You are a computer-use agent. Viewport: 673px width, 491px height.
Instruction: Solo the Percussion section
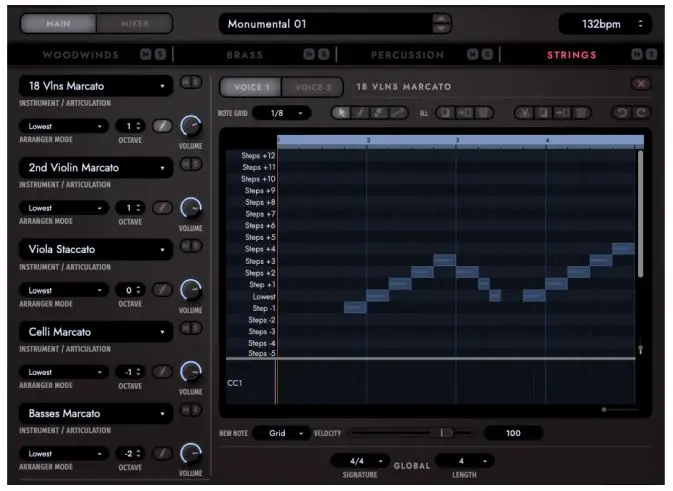tap(487, 55)
